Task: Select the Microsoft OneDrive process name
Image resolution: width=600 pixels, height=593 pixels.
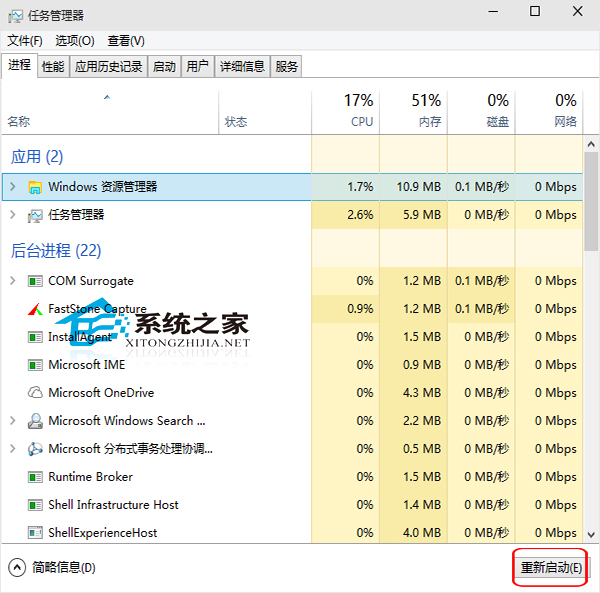Action: point(101,393)
